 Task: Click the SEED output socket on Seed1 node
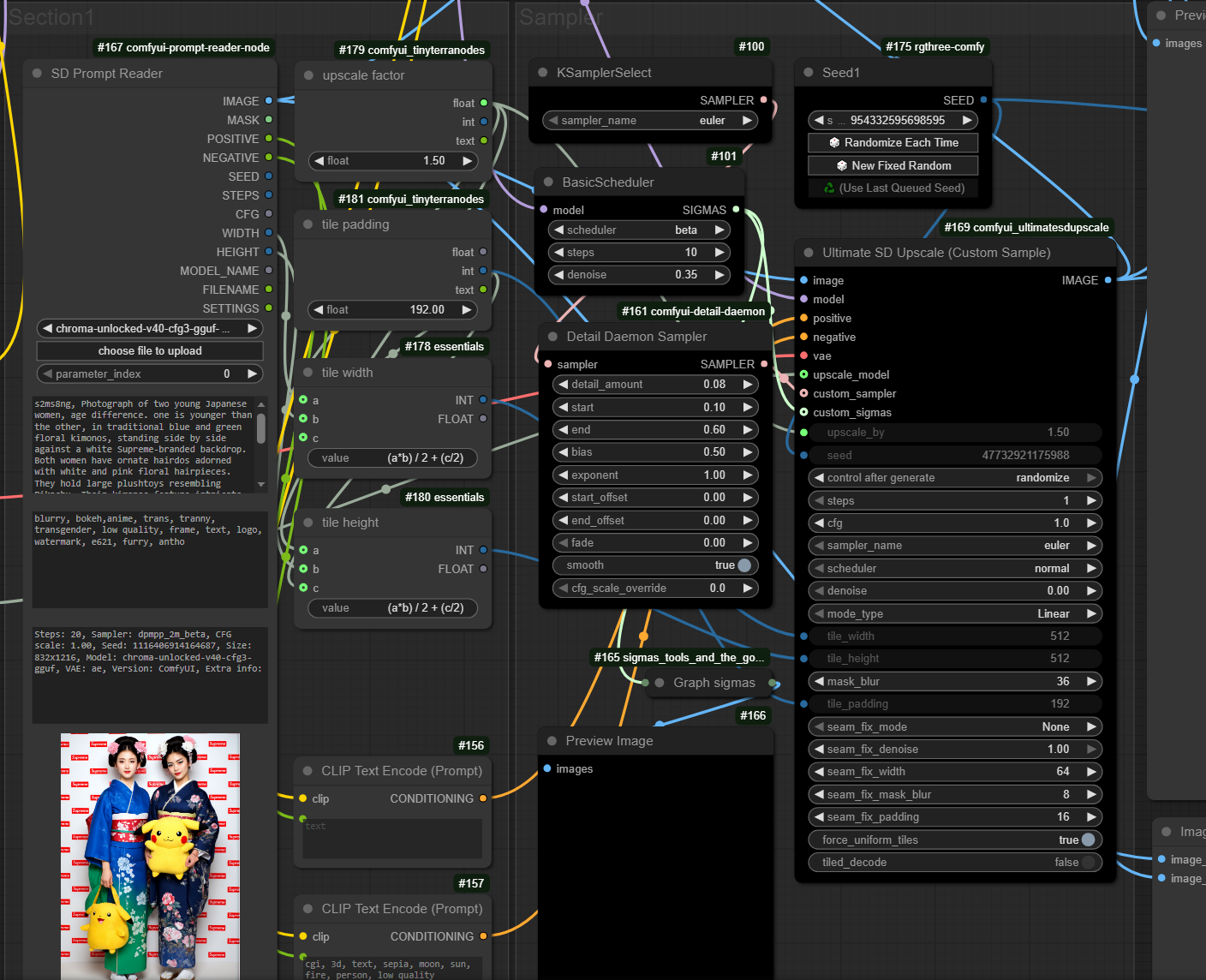[983, 100]
